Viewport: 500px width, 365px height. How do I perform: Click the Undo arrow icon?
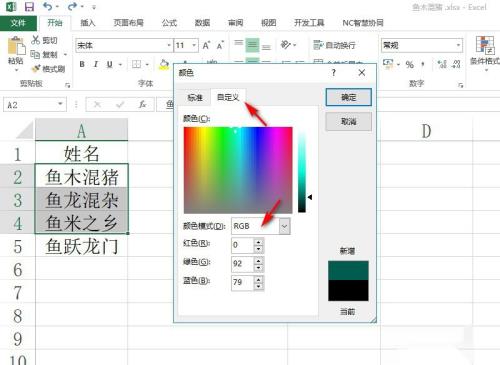47,6
